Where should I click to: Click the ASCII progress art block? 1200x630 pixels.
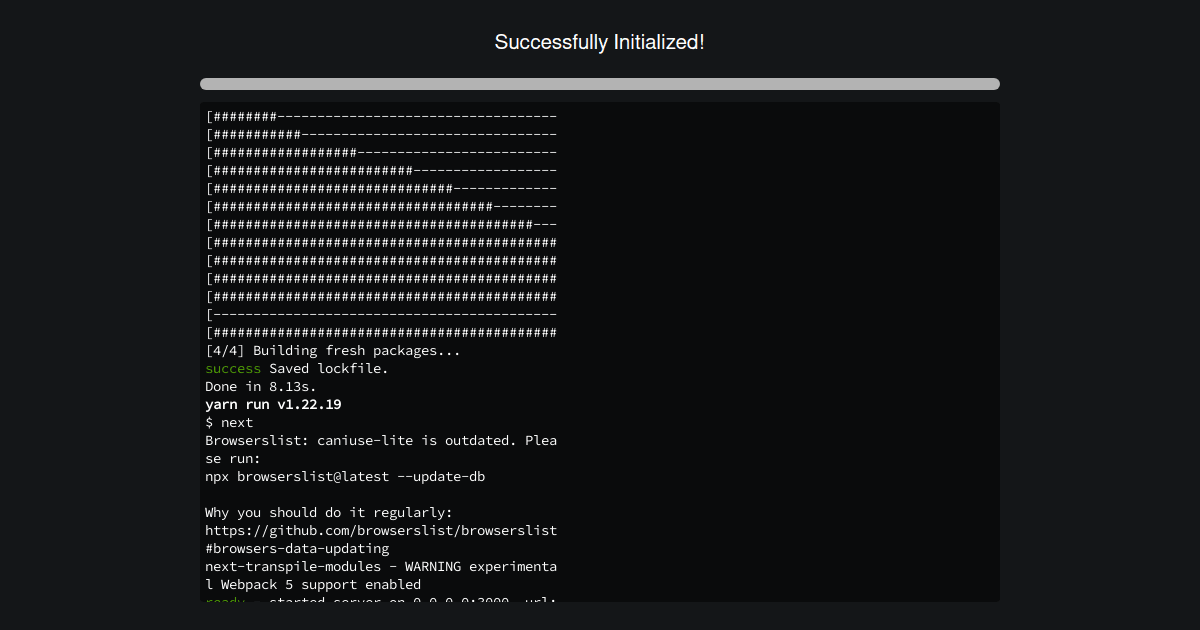pyautogui.click(x=380, y=224)
